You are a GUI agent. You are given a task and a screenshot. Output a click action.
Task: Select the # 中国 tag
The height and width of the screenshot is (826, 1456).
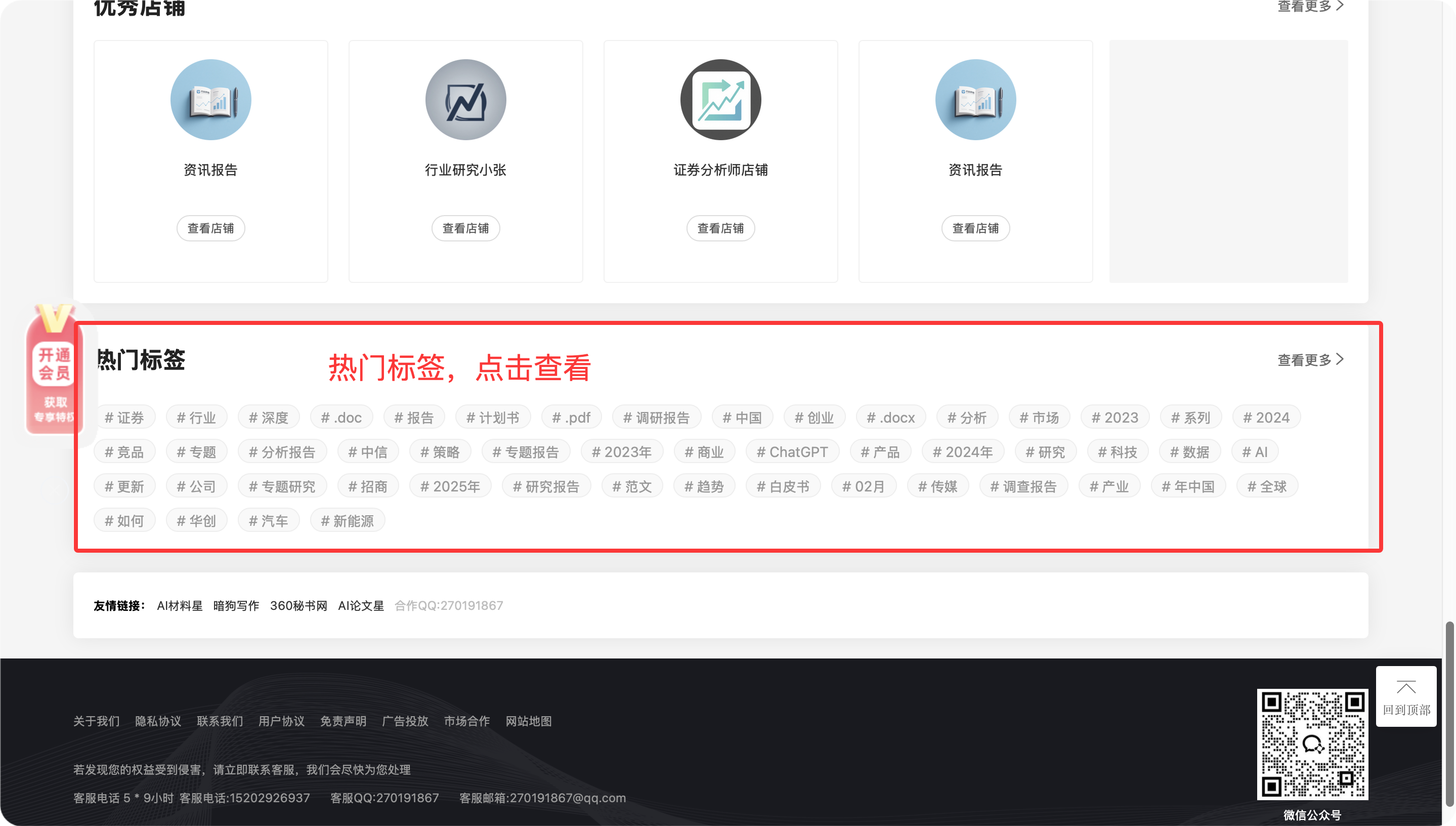742,418
